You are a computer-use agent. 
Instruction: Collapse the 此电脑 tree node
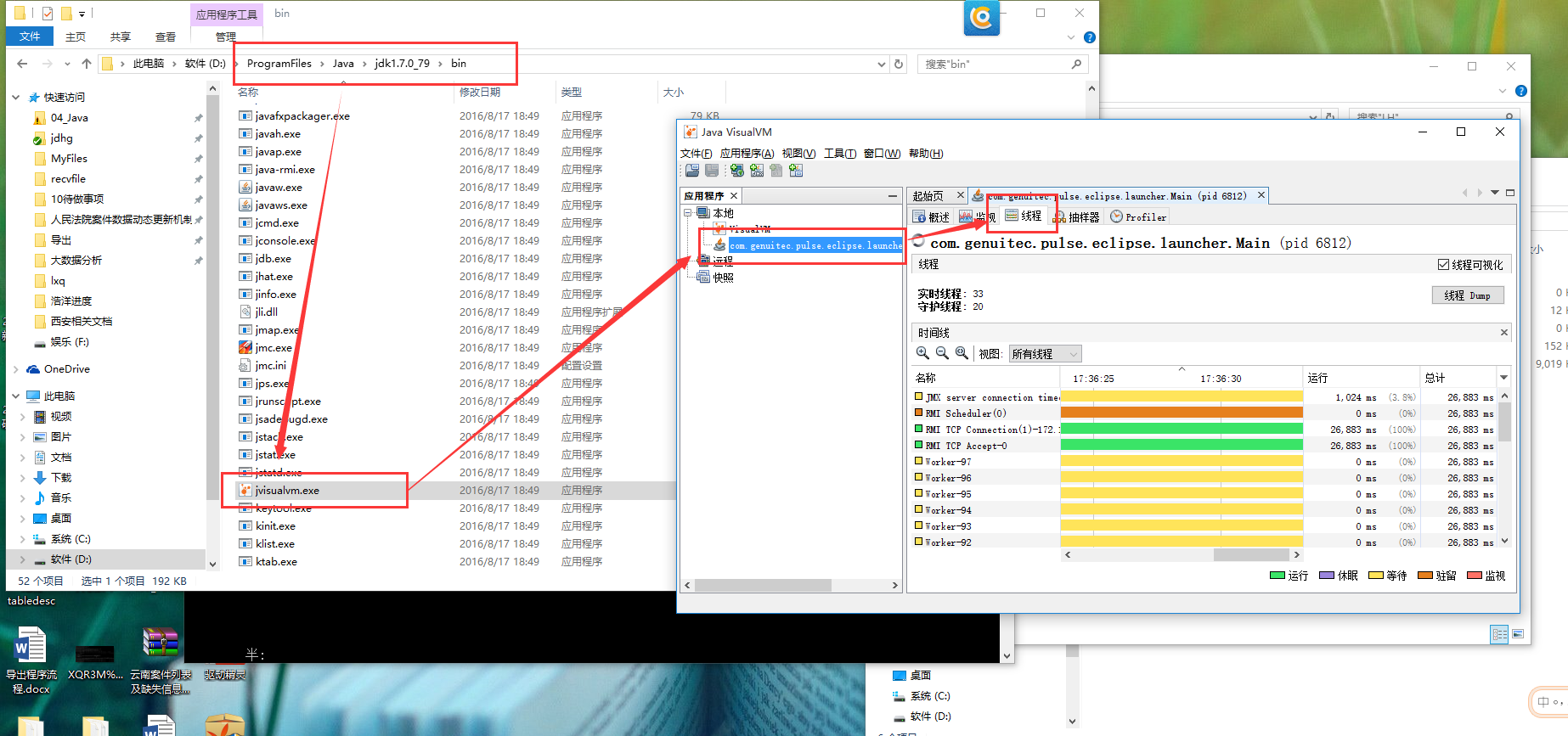tap(15, 396)
